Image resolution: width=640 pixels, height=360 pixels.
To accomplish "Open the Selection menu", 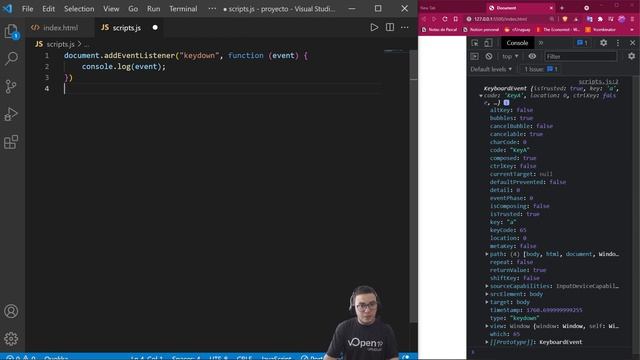I will pos(79,9).
